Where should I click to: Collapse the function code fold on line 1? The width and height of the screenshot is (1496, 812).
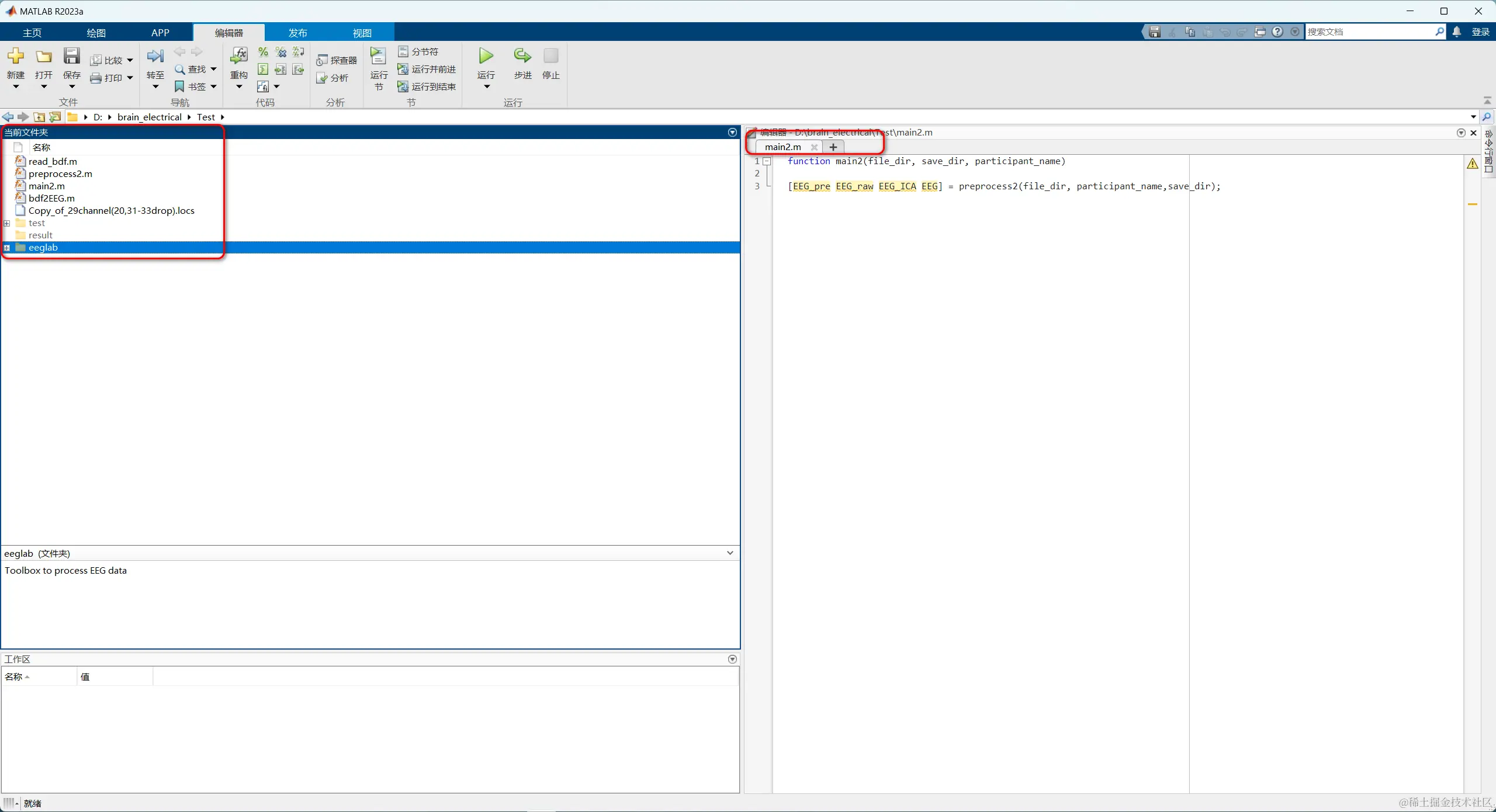767,161
